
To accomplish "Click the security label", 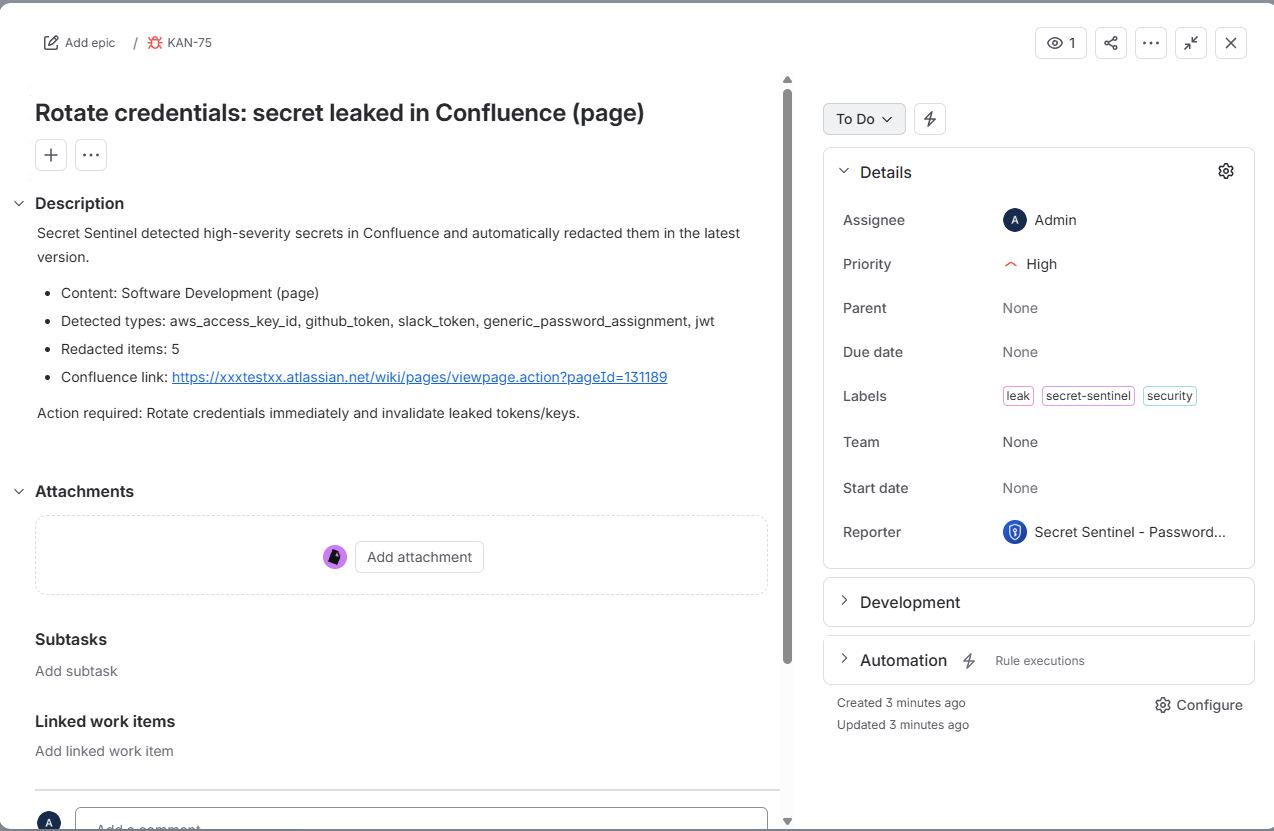I will [1170, 396].
